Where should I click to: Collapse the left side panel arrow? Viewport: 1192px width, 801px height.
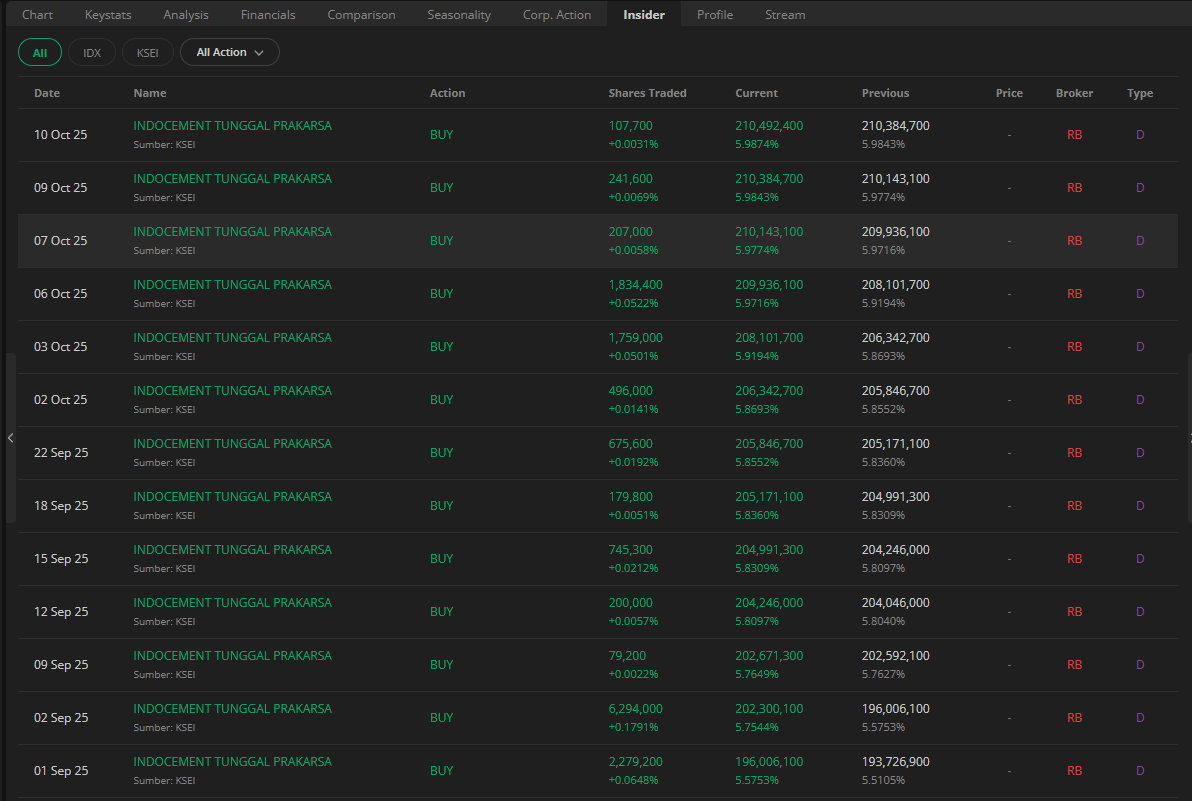[x=10, y=438]
